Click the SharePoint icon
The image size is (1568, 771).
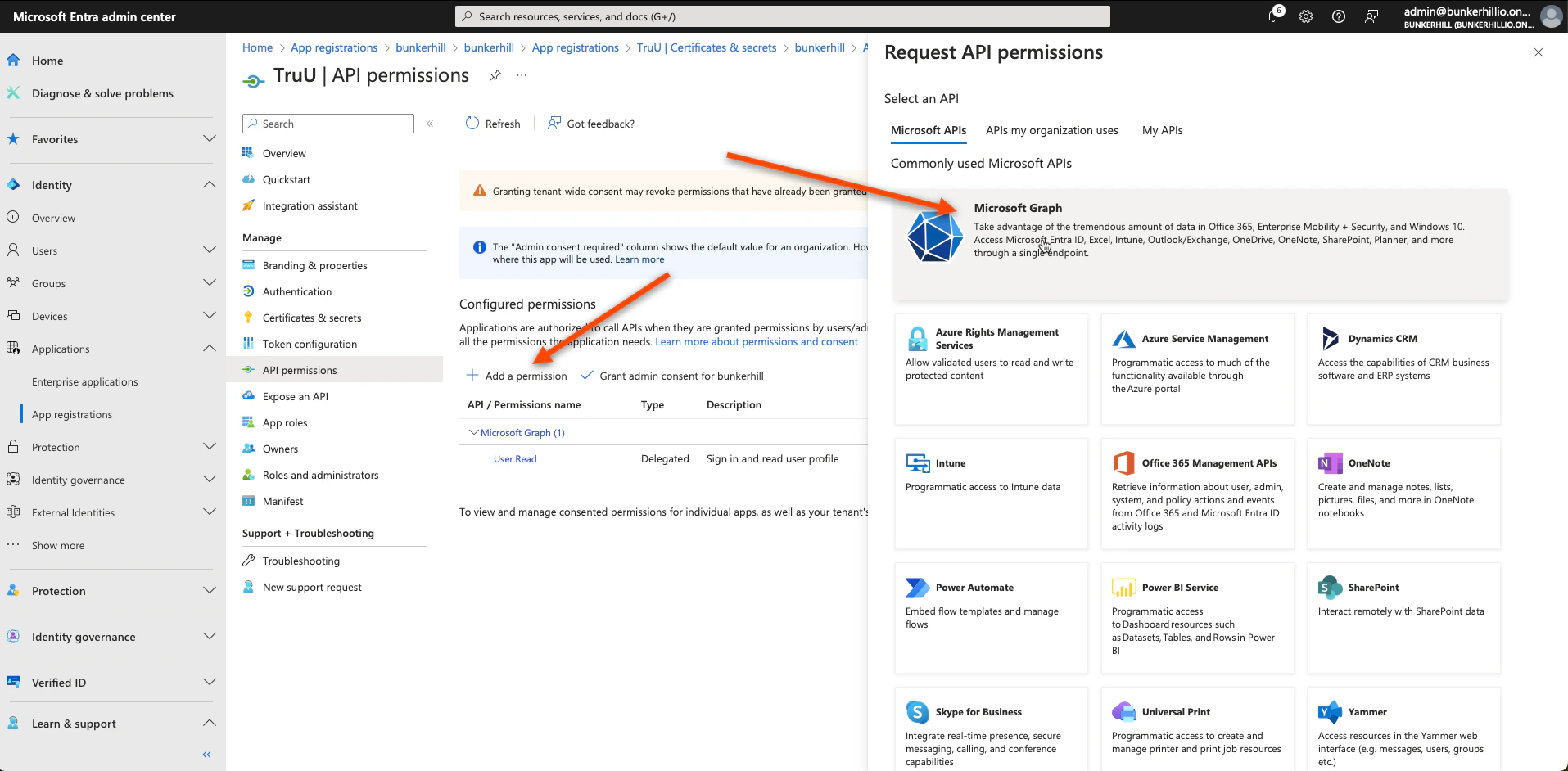pyautogui.click(x=1330, y=588)
